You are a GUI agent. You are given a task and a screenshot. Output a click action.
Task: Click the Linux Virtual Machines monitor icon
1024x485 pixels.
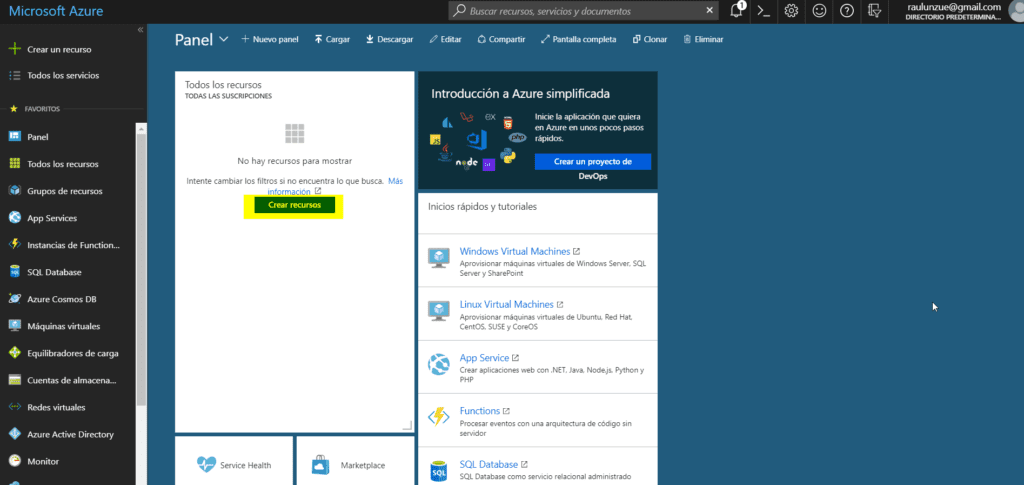tap(438, 311)
